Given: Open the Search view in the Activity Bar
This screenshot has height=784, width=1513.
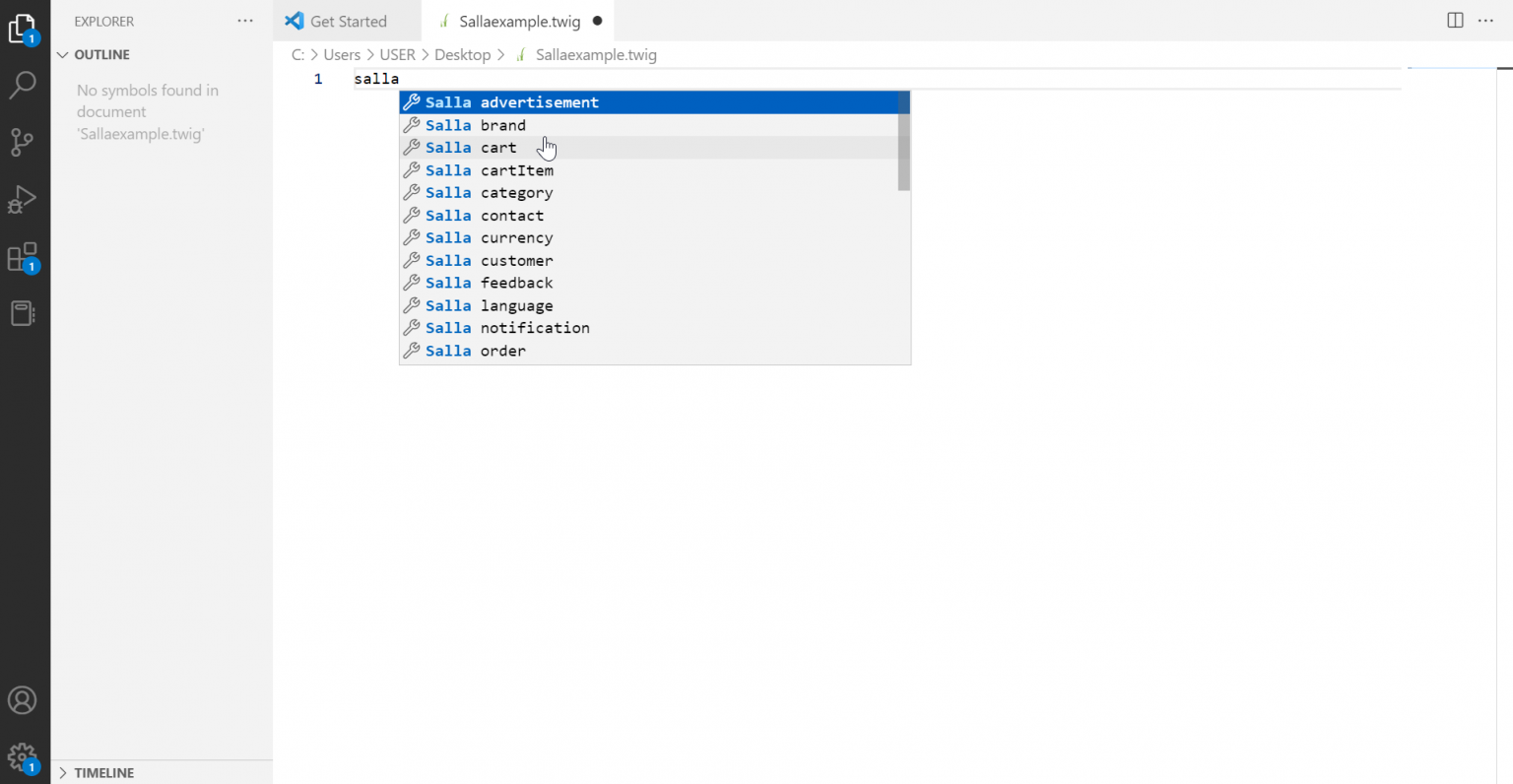Looking at the screenshot, I should pyautogui.click(x=24, y=86).
